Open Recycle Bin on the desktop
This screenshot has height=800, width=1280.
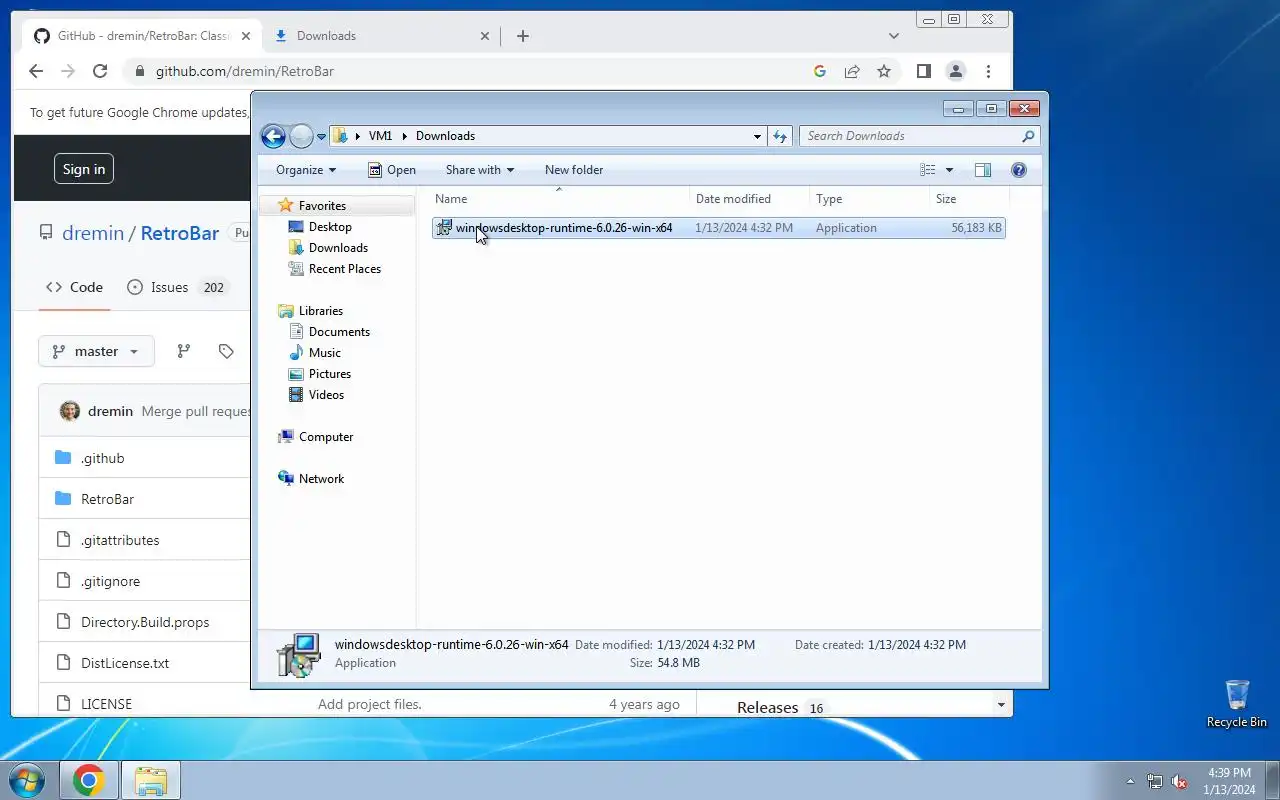(x=1237, y=704)
